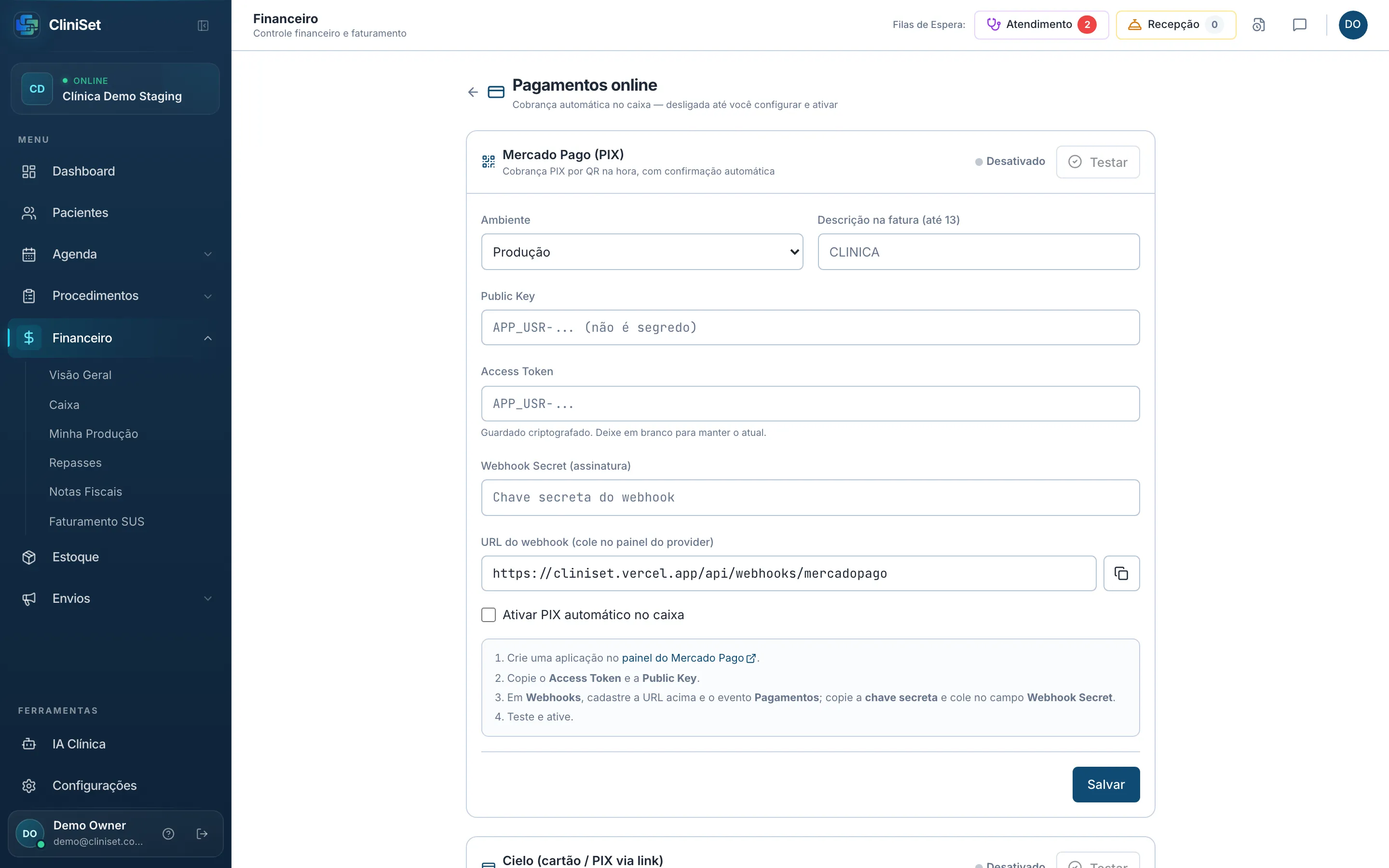Expand the Procedimentos submenu
Viewport: 1389px width, 868px height.
coord(115,296)
